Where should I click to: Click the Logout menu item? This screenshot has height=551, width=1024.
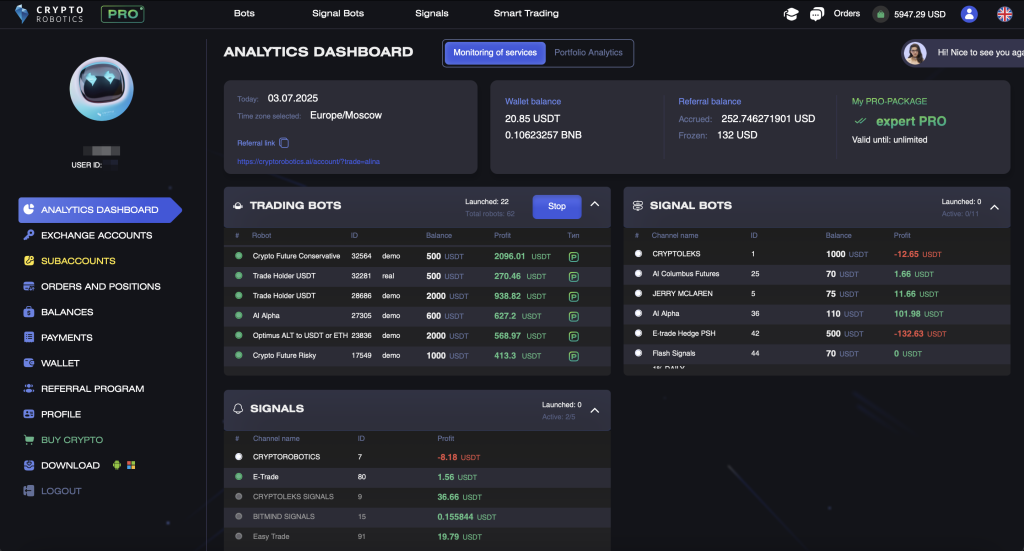(61, 491)
